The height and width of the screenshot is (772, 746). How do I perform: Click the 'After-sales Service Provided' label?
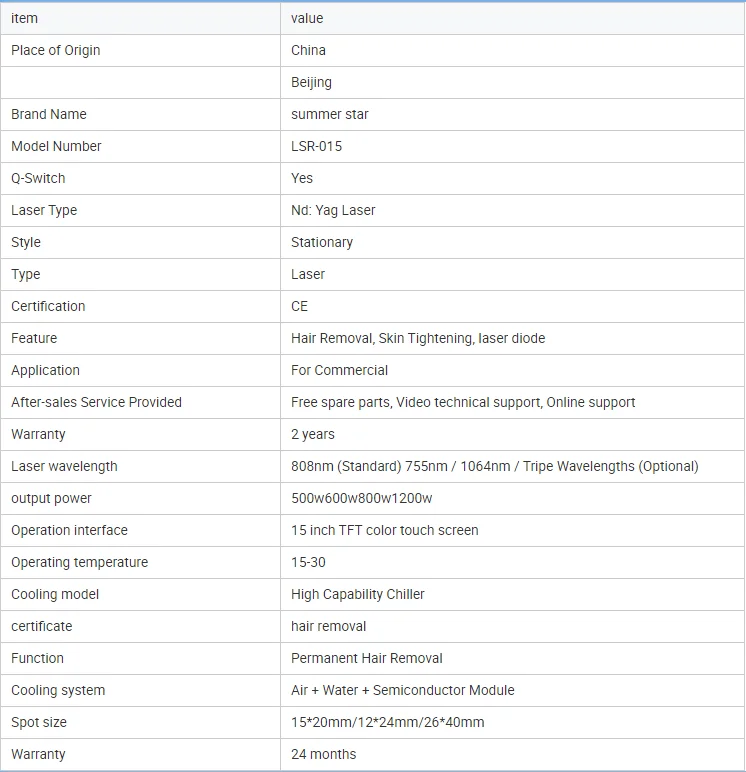(97, 402)
